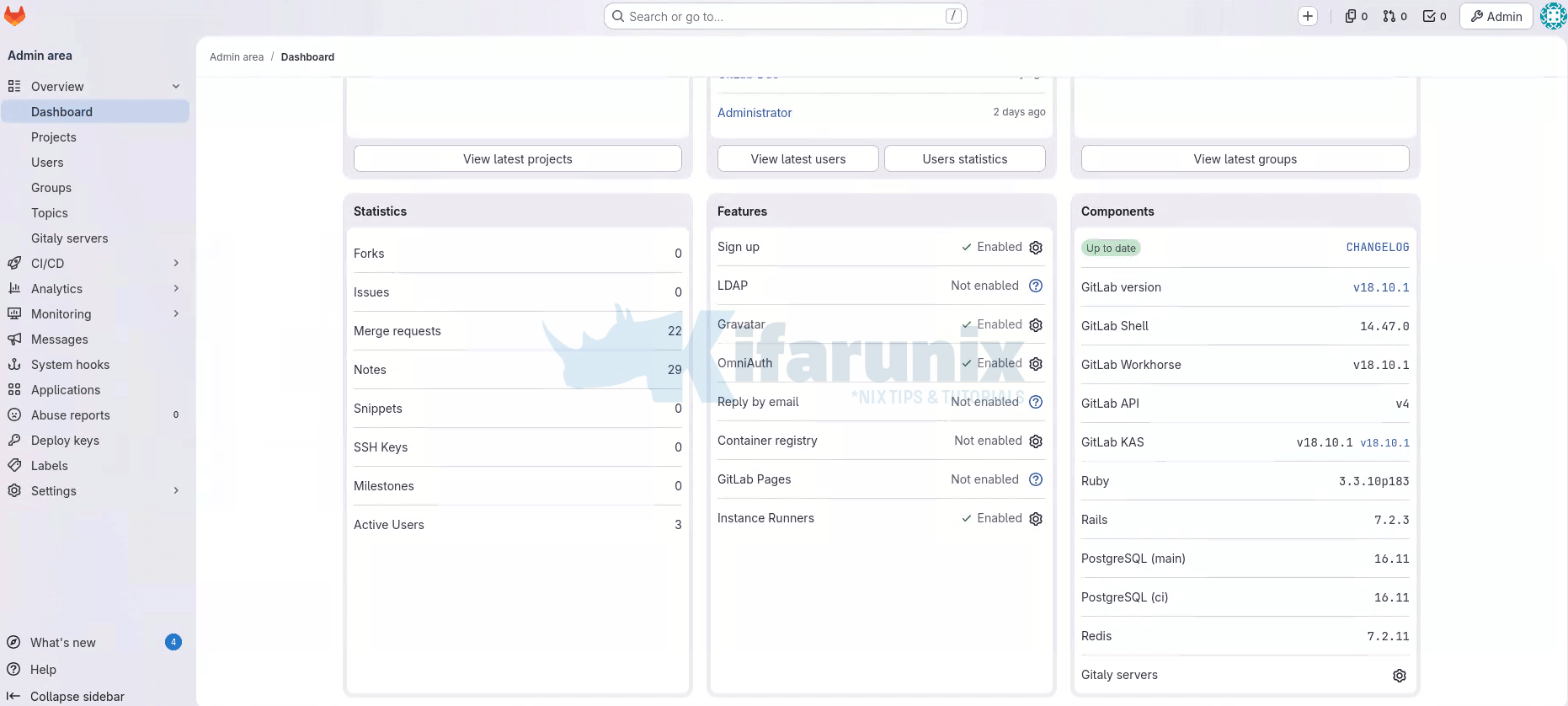Click the Labels tag icon
1568x706 pixels.
[14, 465]
